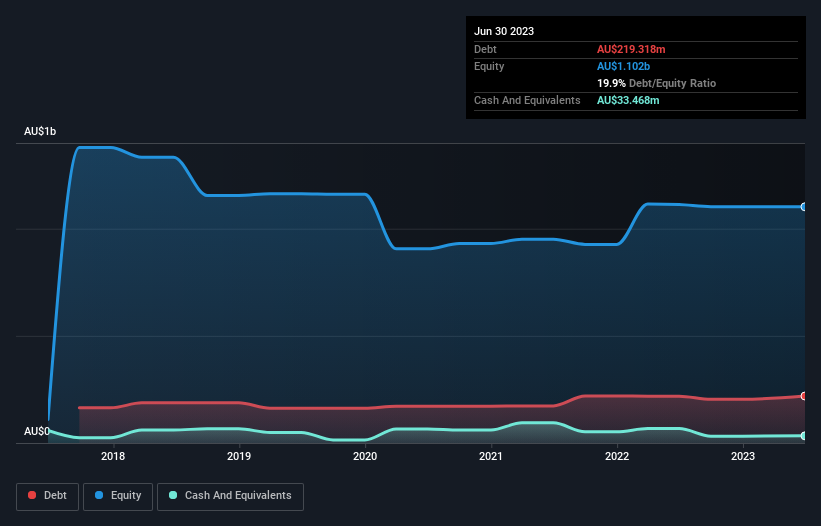The width and height of the screenshot is (821, 526).
Task: Click the 2018 axis label
Action: (x=113, y=456)
